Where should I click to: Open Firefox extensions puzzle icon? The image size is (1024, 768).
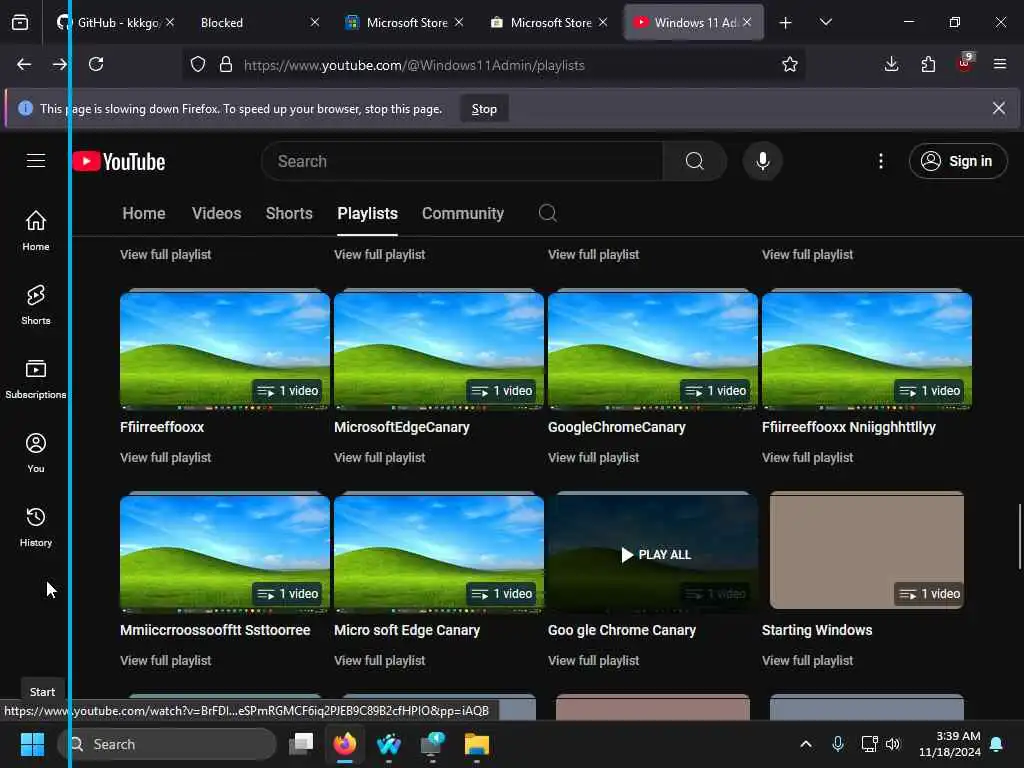928,64
